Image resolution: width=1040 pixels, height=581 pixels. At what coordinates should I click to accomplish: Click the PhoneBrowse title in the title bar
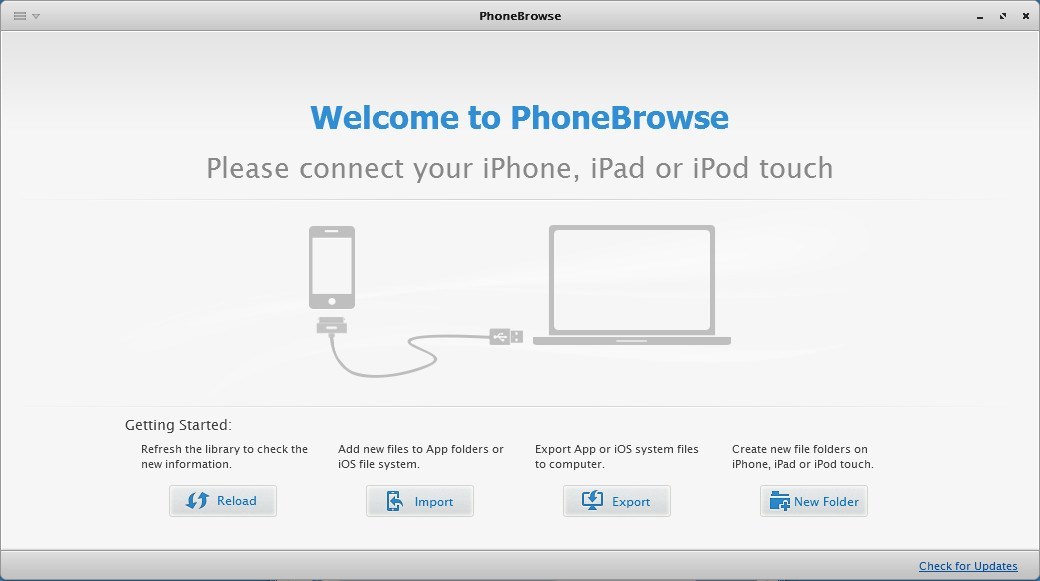(x=519, y=15)
